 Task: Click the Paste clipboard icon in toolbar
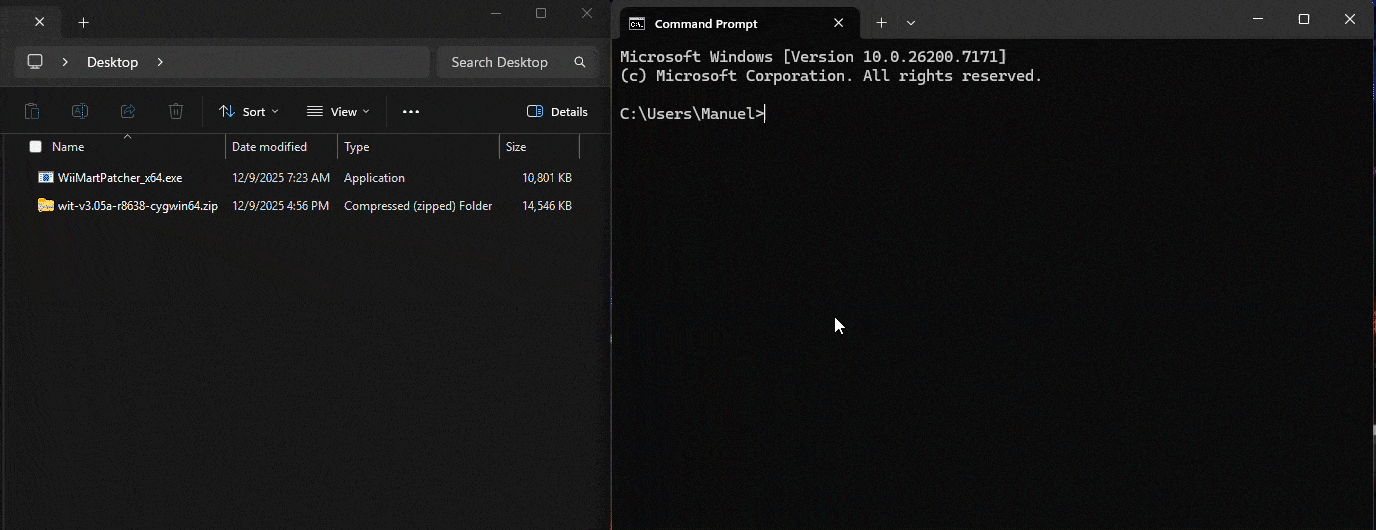[x=32, y=112]
